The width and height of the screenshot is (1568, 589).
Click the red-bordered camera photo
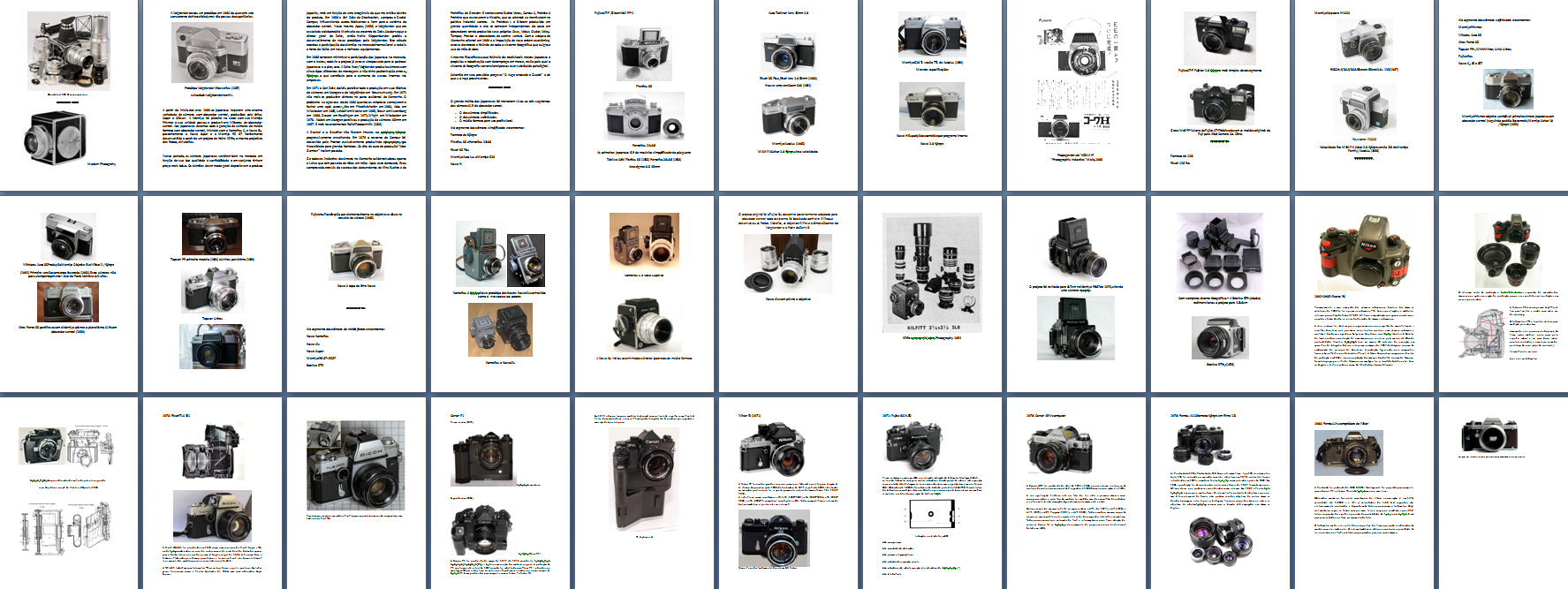[x=68, y=302]
